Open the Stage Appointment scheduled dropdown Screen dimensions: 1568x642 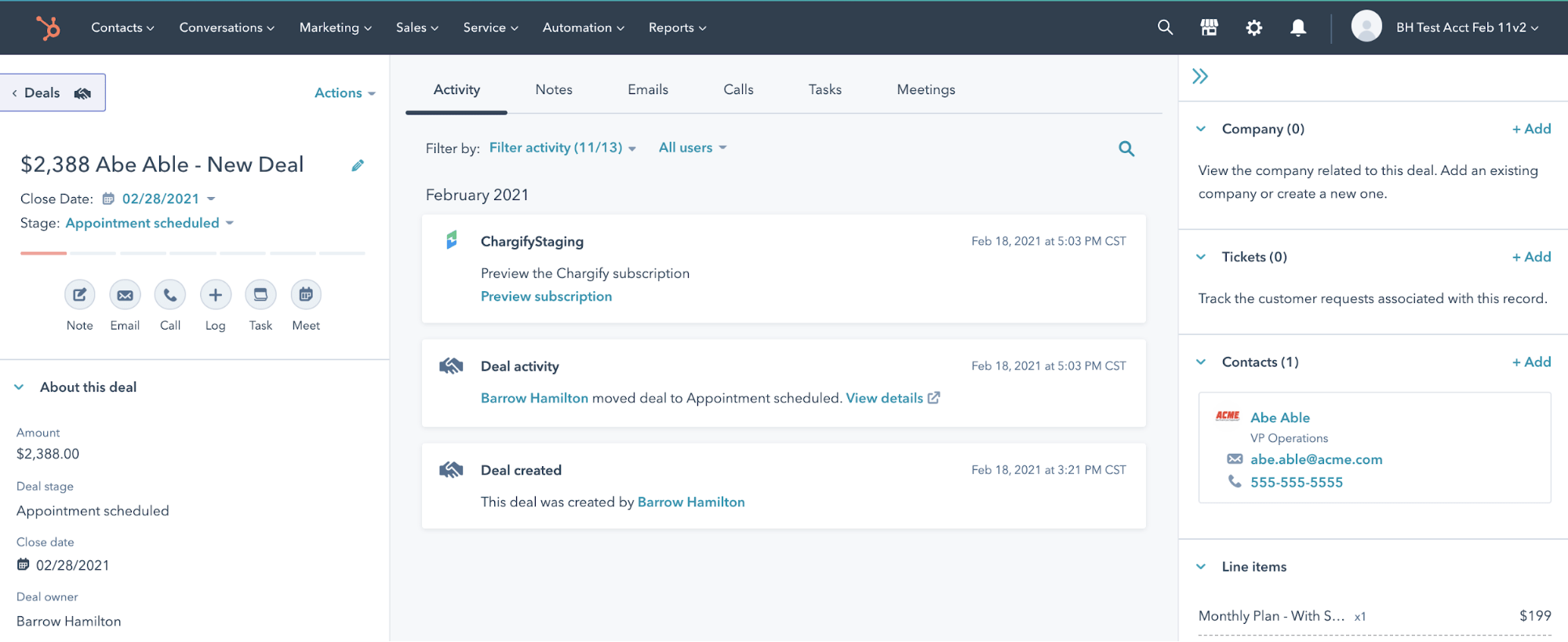tap(149, 223)
